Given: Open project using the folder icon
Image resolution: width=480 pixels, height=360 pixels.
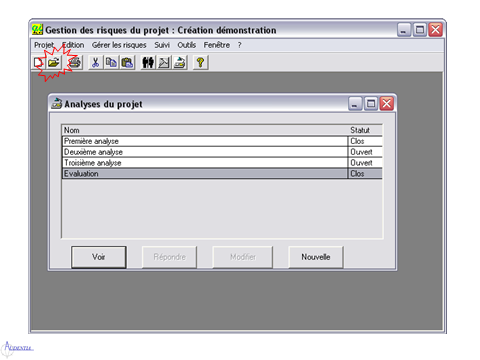Looking at the screenshot, I should (53, 62).
